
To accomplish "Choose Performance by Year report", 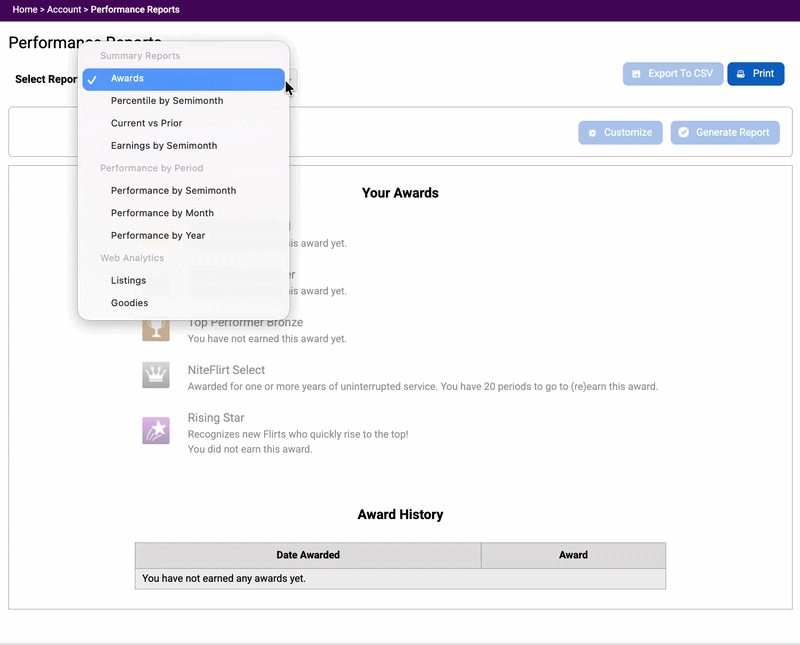I will pyautogui.click(x=183, y=236).
